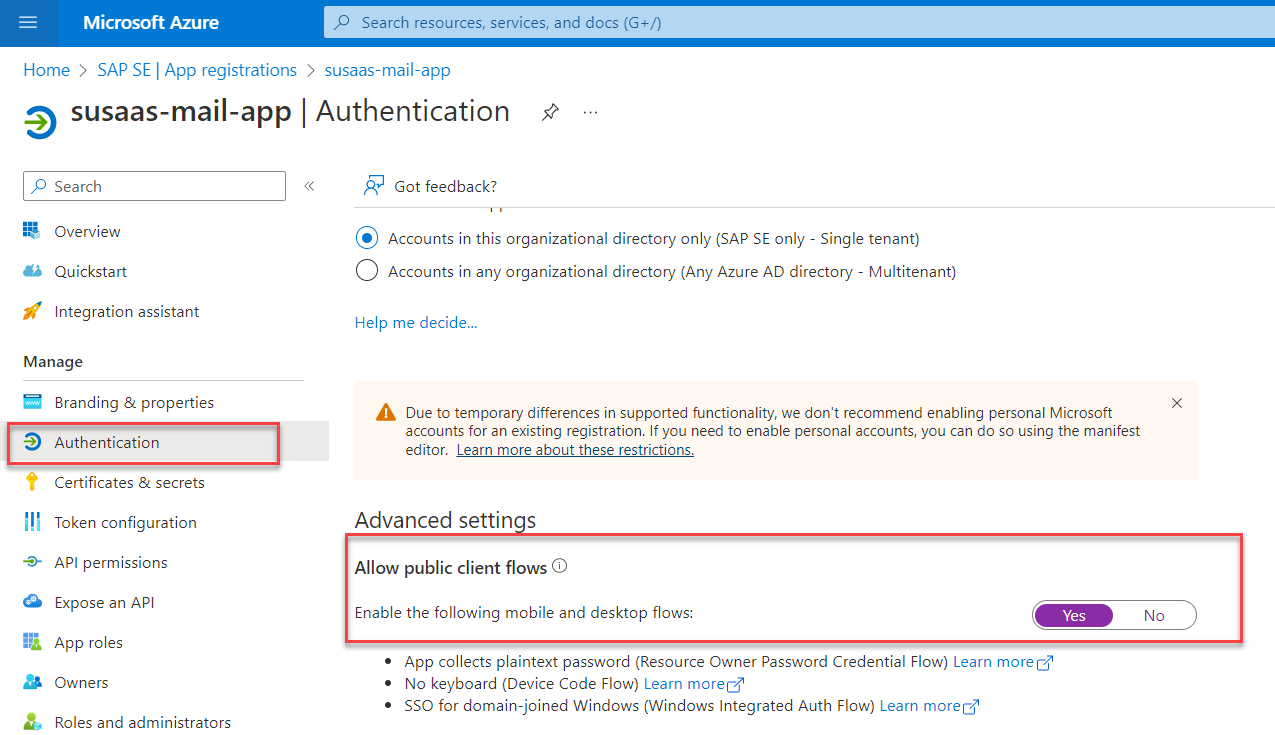Open Overview menu item

point(87,231)
